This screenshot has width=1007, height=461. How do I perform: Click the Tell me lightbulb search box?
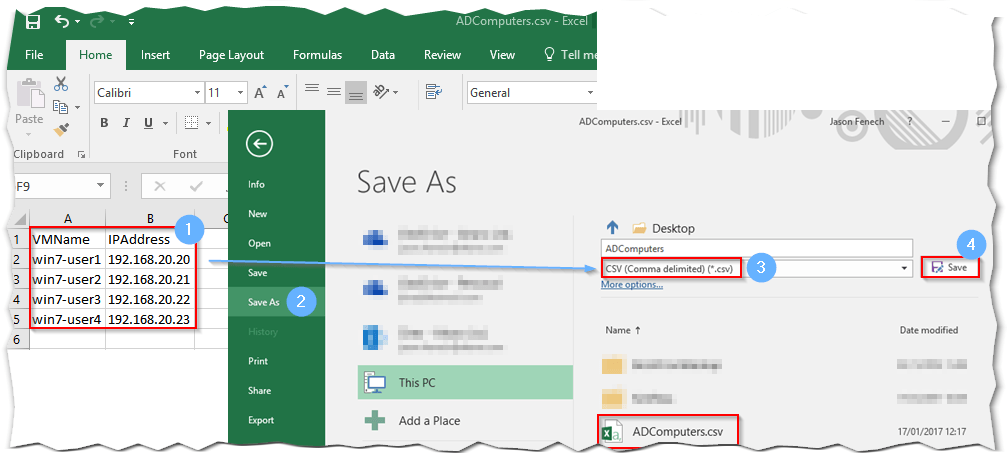pyautogui.click(x=570, y=55)
